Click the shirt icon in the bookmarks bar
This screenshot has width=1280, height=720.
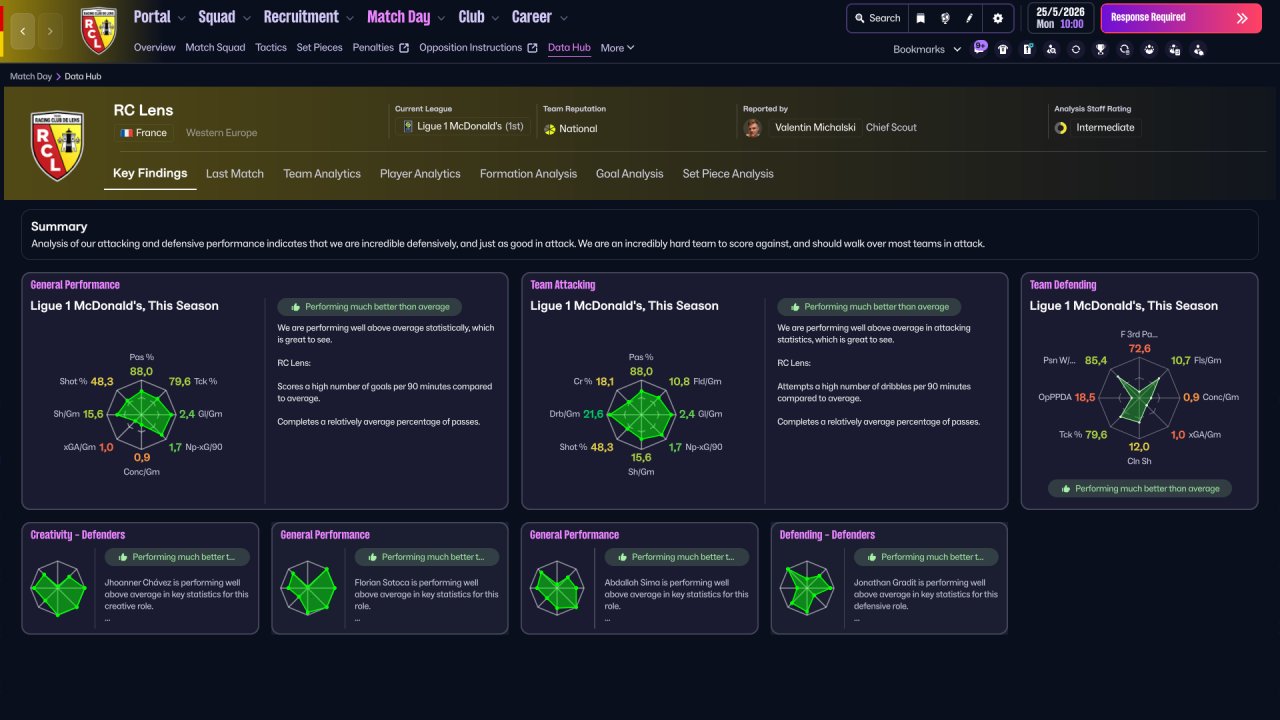[x=1003, y=49]
